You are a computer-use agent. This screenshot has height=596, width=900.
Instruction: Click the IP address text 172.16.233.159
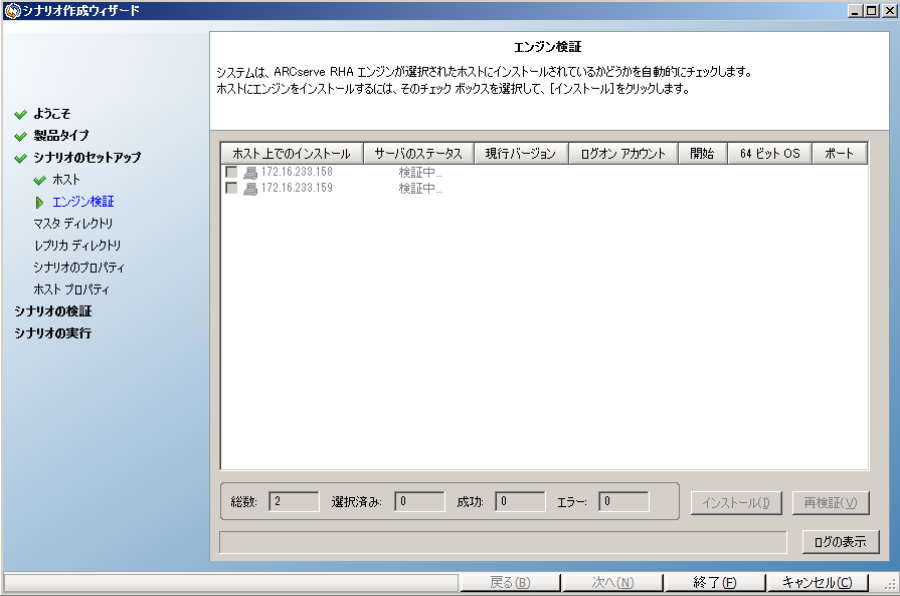pyautogui.click(x=297, y=188)
